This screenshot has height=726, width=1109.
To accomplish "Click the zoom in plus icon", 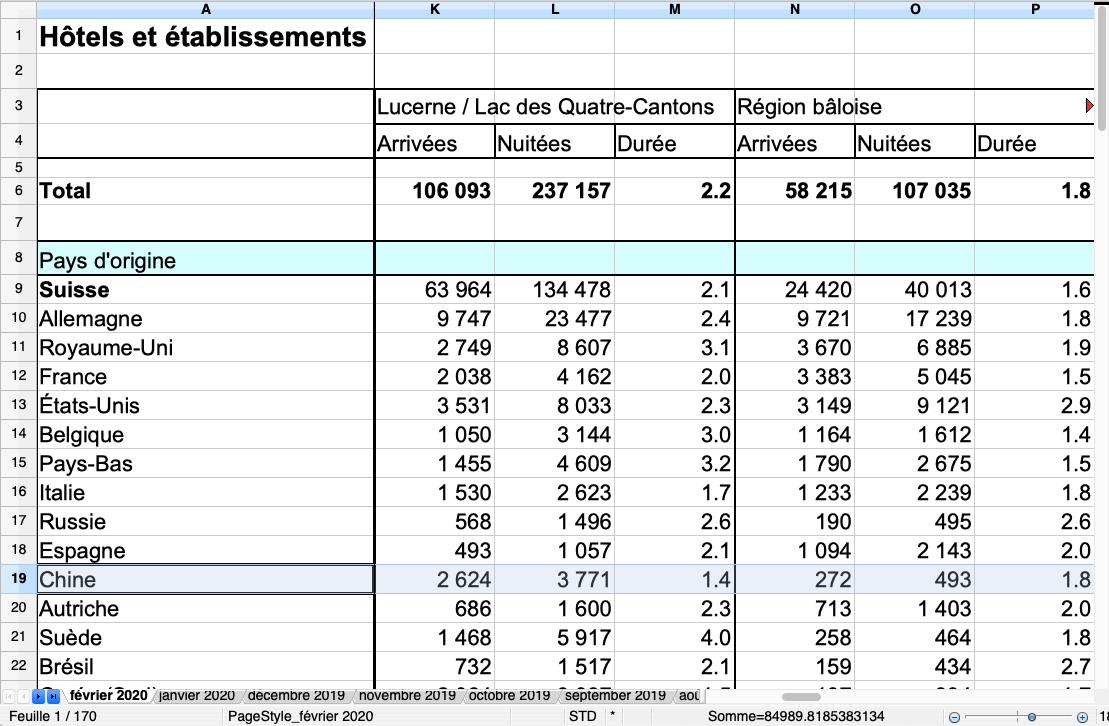I will (x=1082, y=717).
